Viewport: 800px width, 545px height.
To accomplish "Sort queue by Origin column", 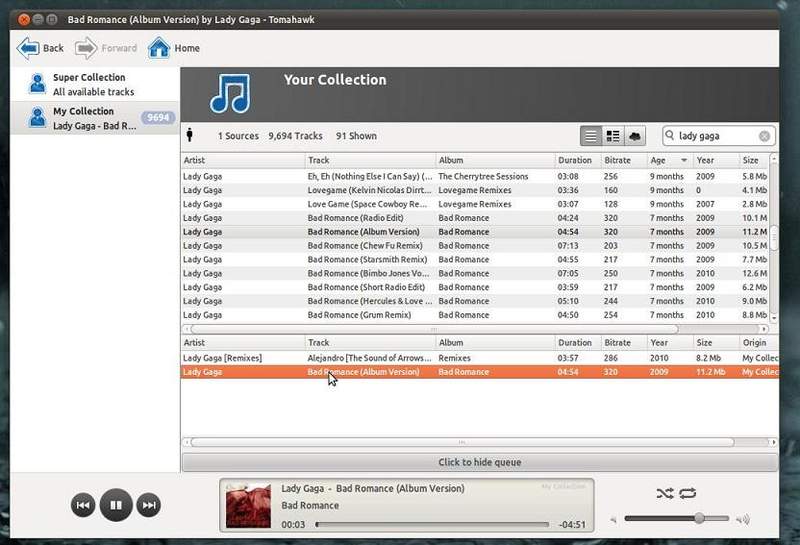I will 759,342.
